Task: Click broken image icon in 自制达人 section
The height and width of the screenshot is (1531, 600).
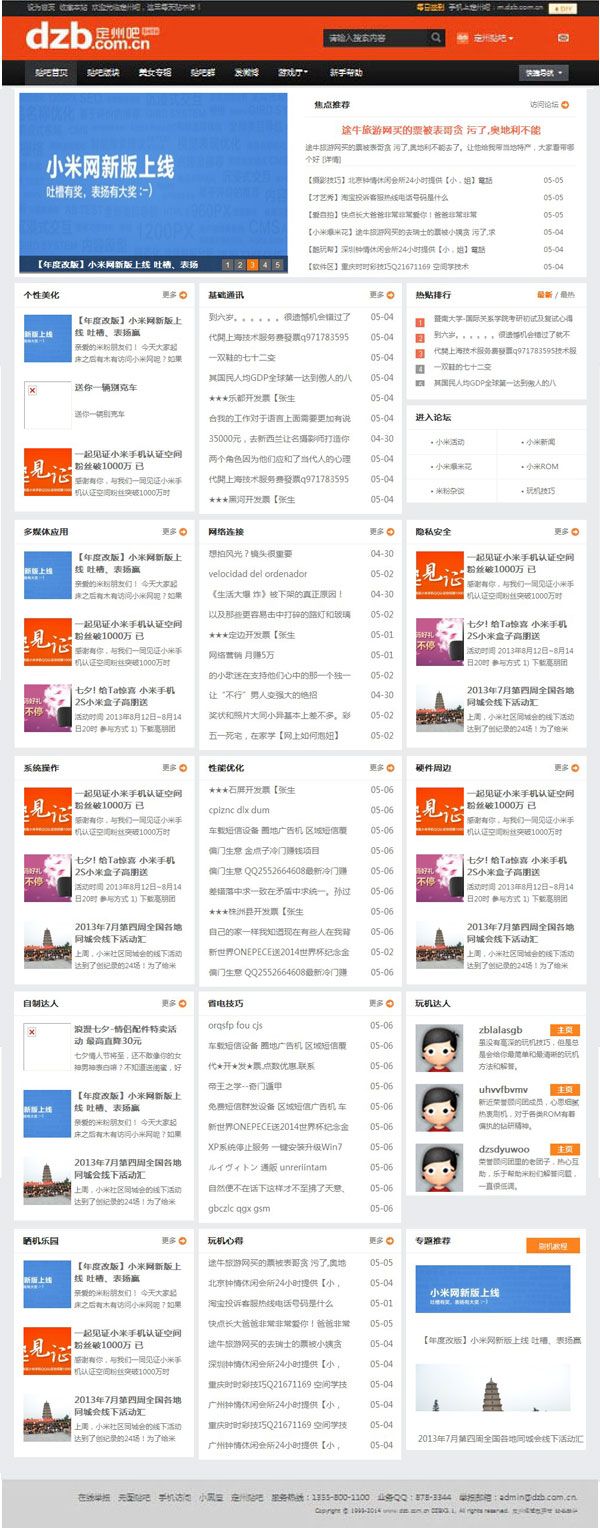Action: tap(32, 1031)
